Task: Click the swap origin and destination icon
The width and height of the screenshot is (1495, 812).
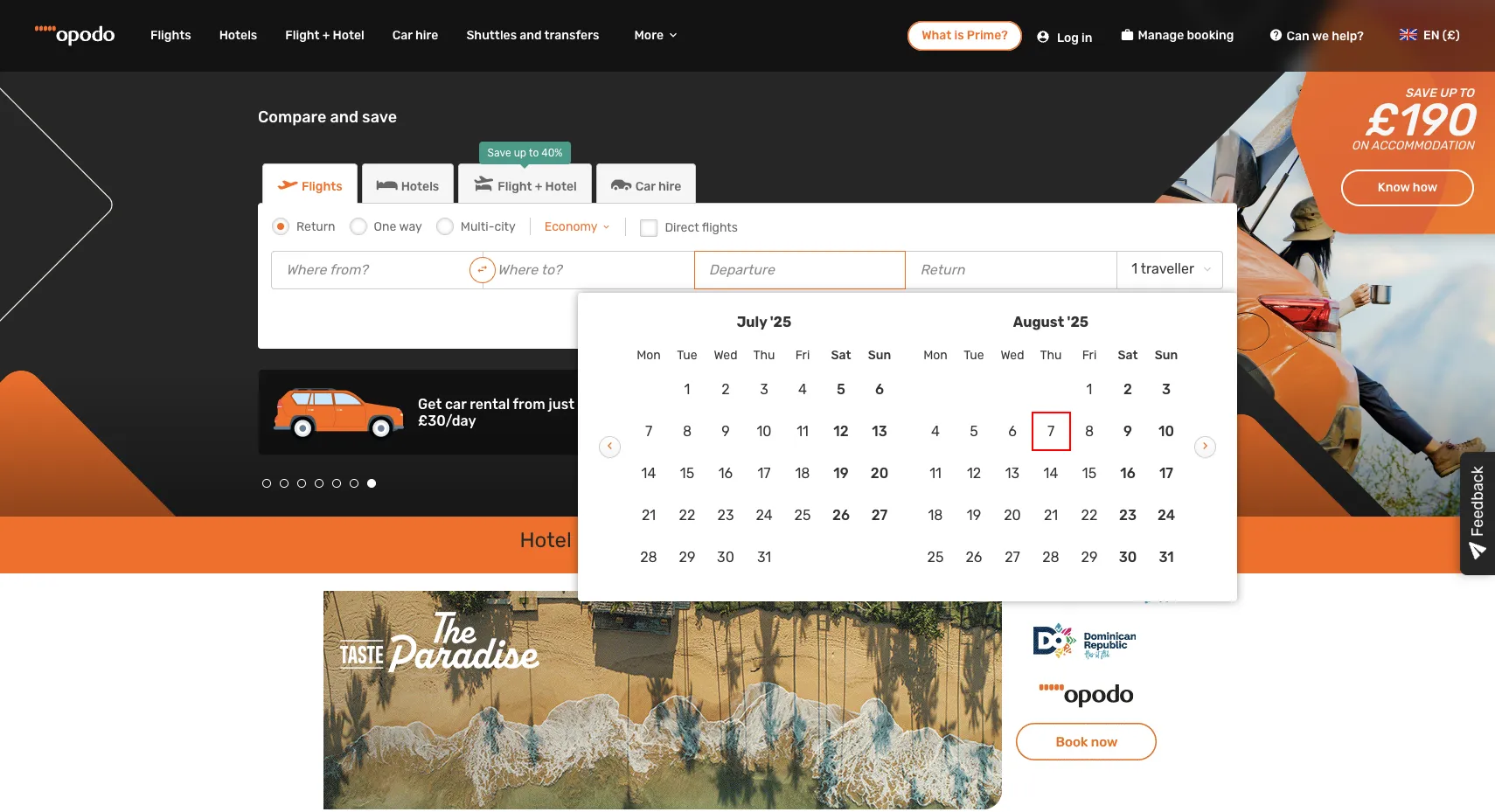Action: click(x=482, y=270)
